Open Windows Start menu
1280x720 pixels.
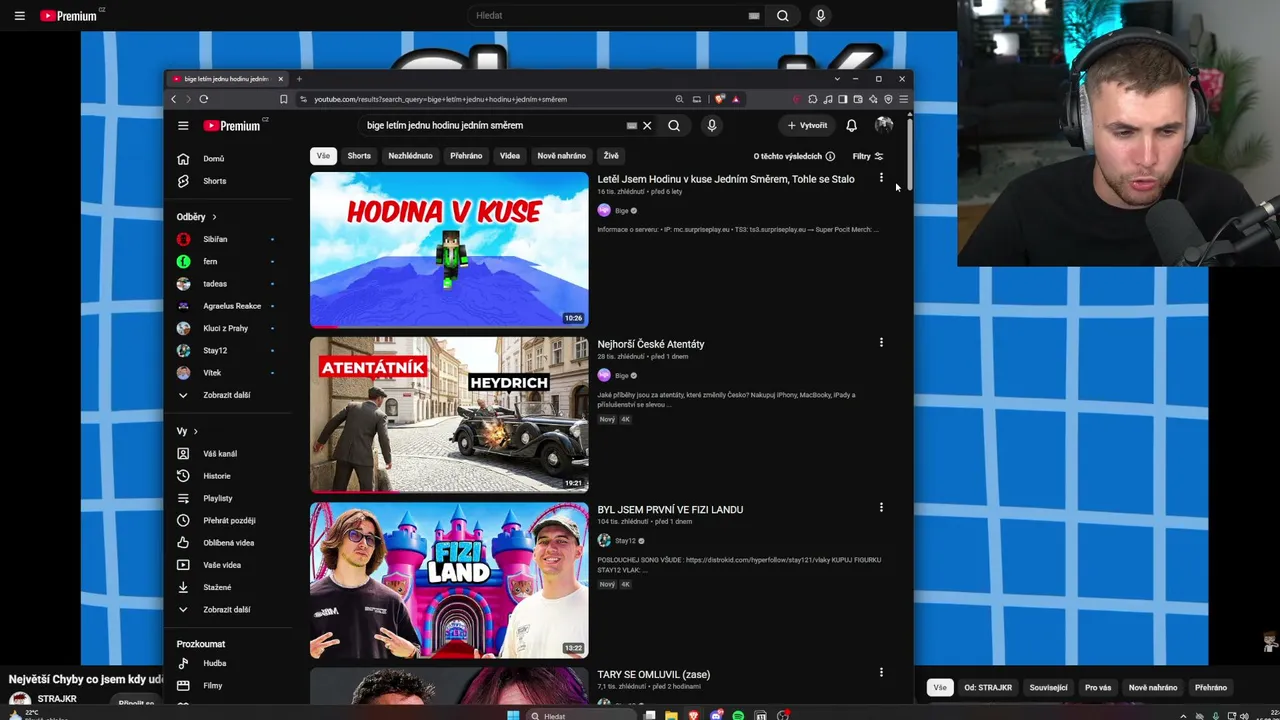pos(513,715)
